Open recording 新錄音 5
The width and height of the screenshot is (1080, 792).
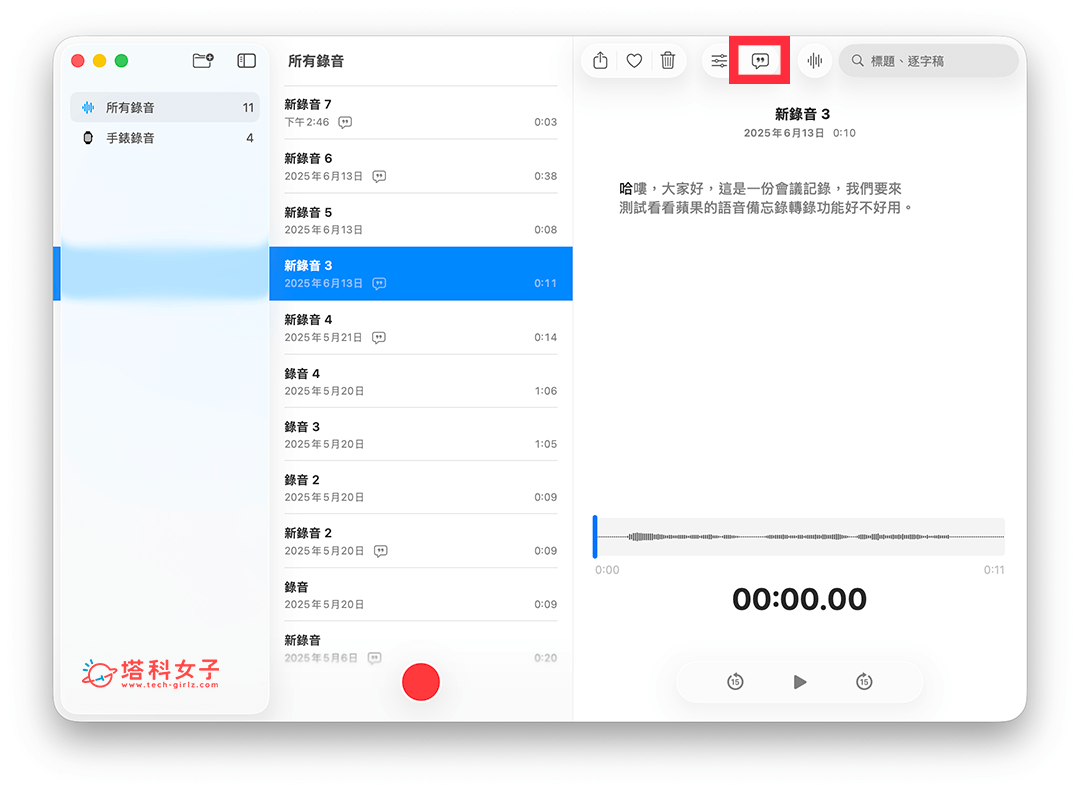(x=421, y=220)
